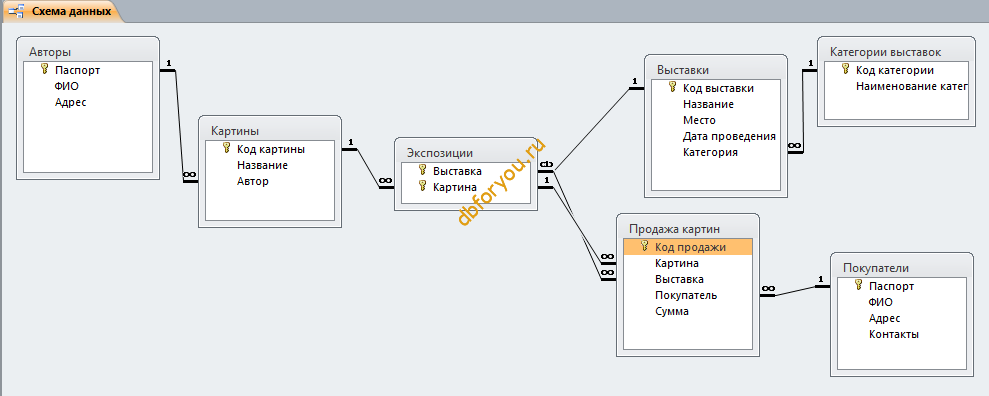Select the Категория field in Выставки
989x396 pixels.
pyautogui.click(x=715, y=152)
